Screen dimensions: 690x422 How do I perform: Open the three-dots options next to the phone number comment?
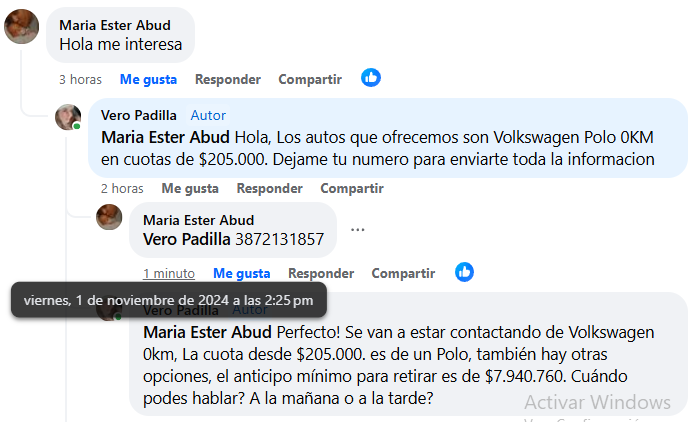tap(358, 230)
